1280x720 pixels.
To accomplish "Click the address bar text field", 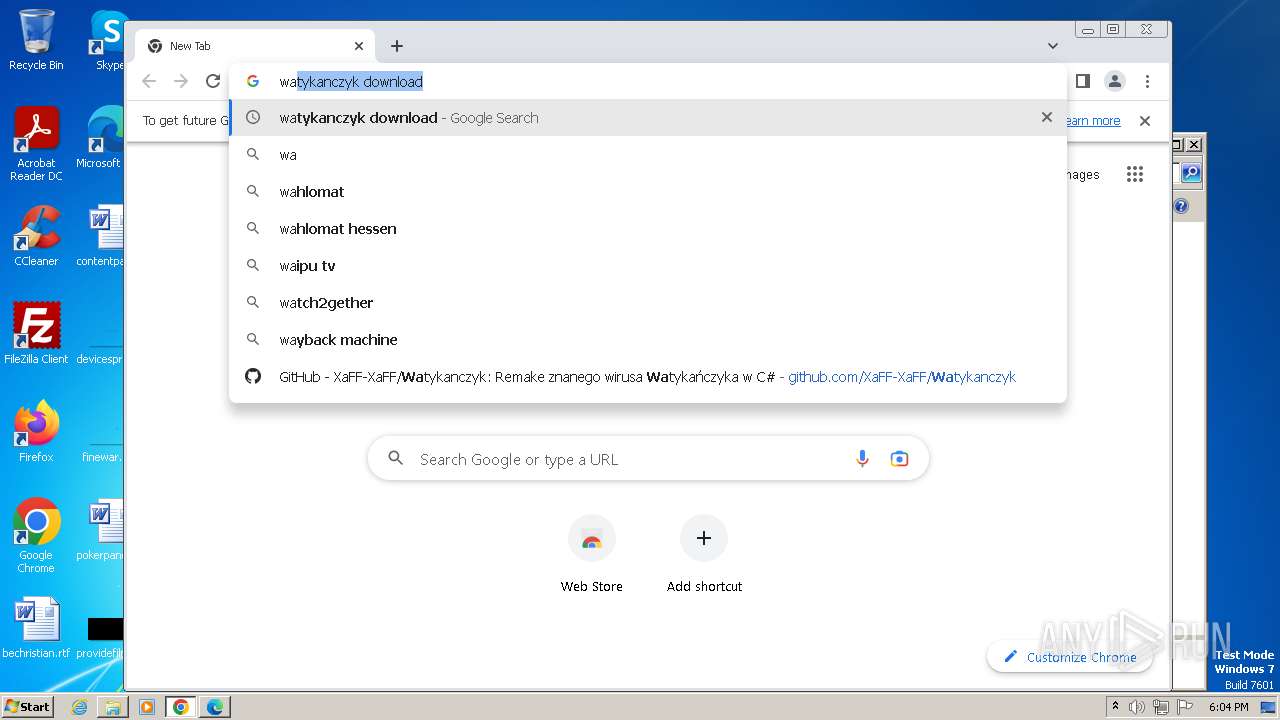I will tap(650, 81).
